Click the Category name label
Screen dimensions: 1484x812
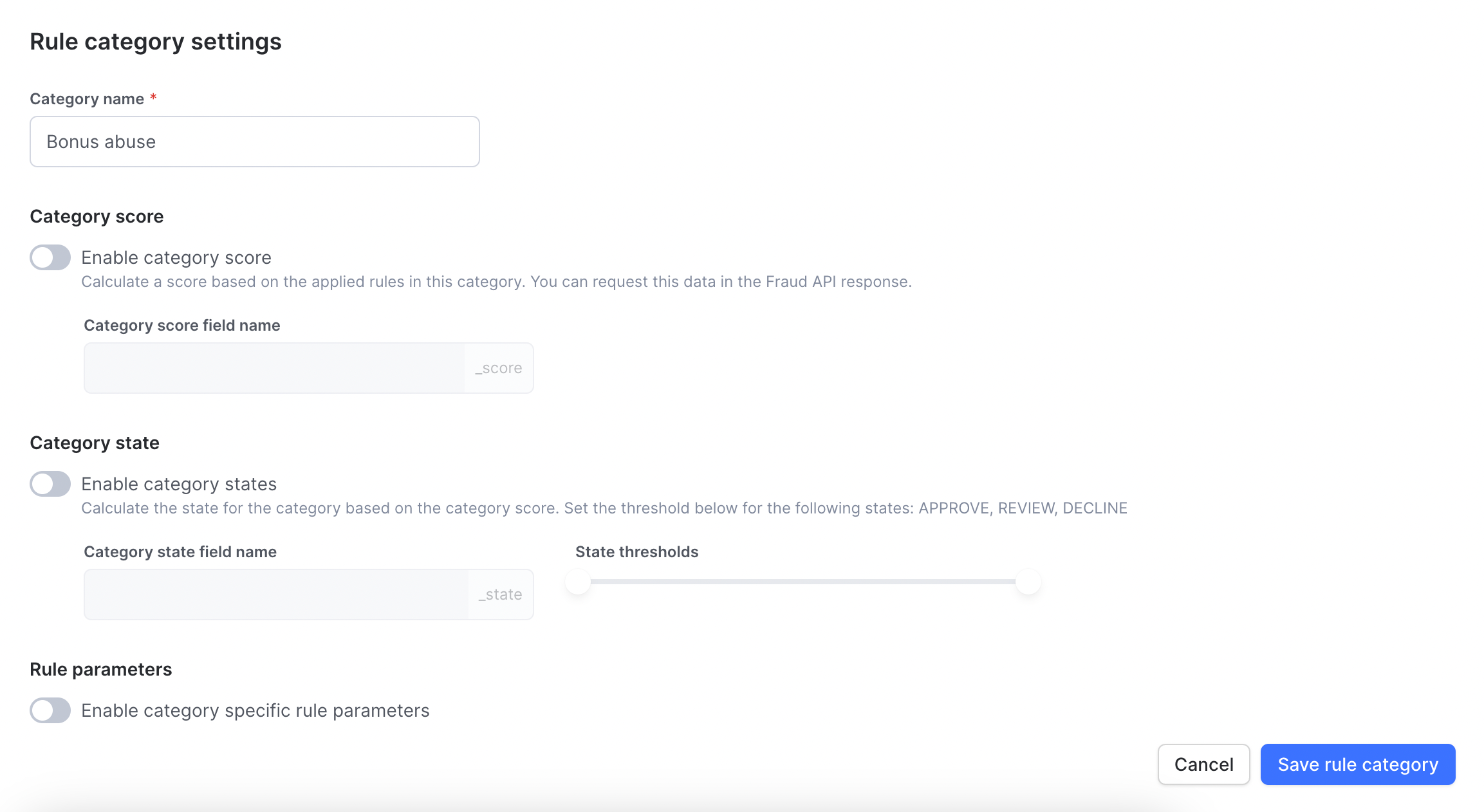click(x=87, y=98)
